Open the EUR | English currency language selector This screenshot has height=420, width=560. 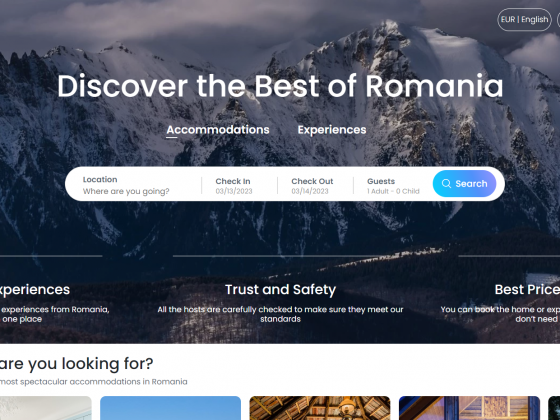coord(524,20)
